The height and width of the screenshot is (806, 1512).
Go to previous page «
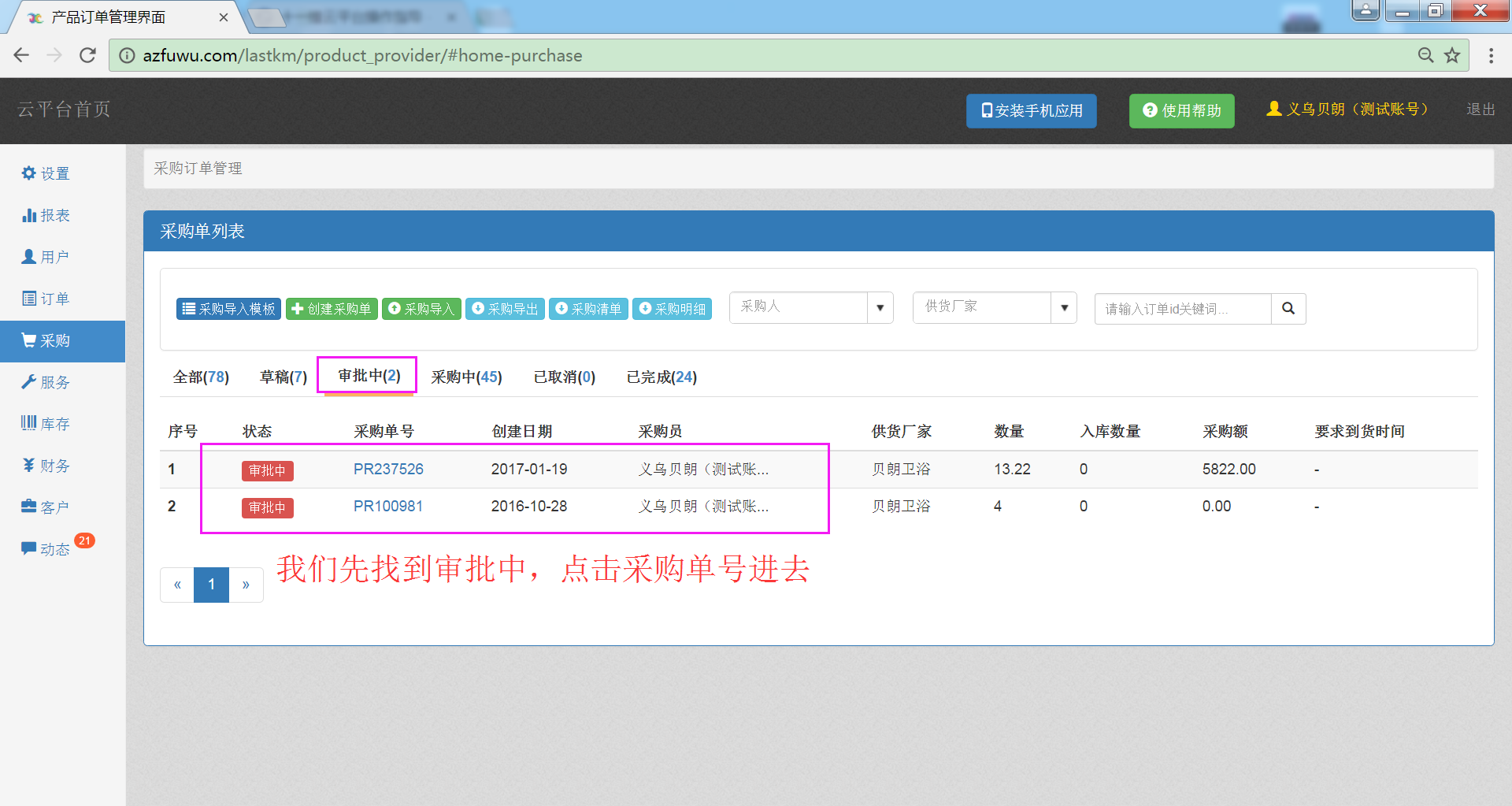177,585
